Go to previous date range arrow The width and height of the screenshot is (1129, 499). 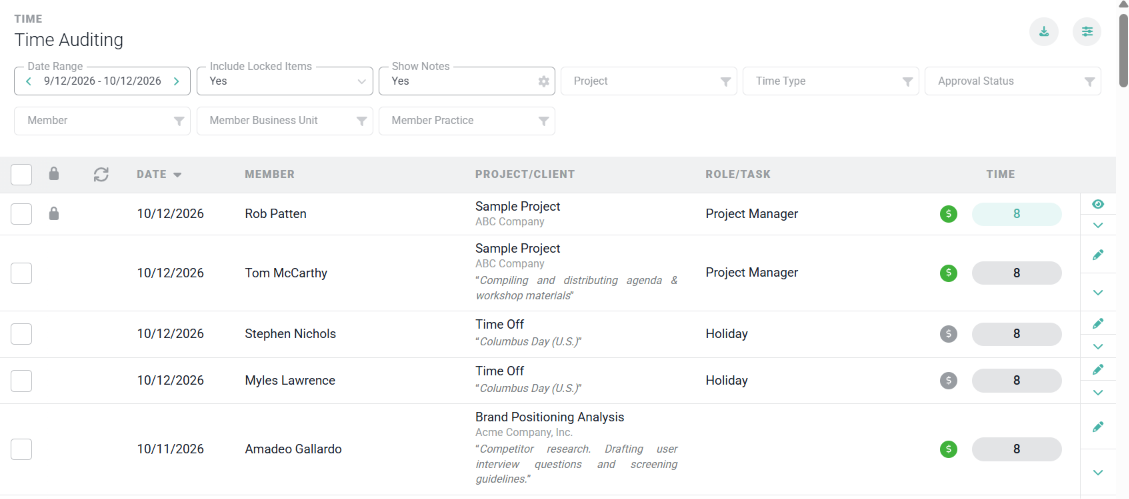[28, 81]
